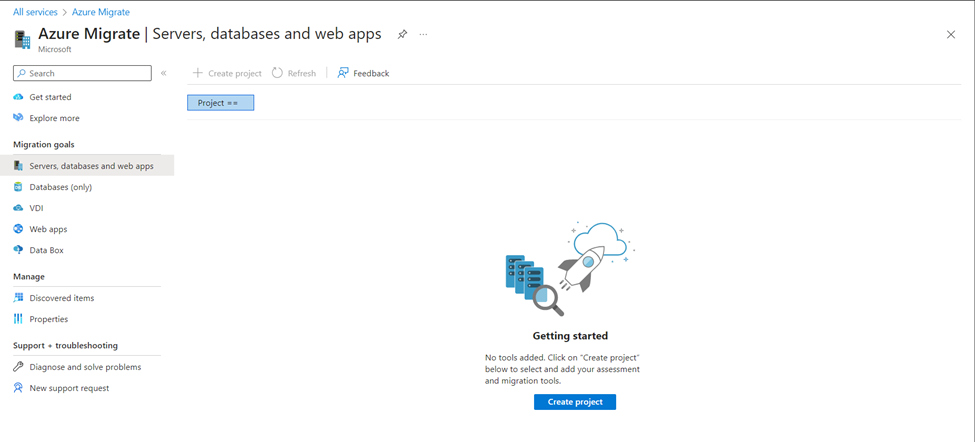Click the Feedback toolbar button

point(363,73)
